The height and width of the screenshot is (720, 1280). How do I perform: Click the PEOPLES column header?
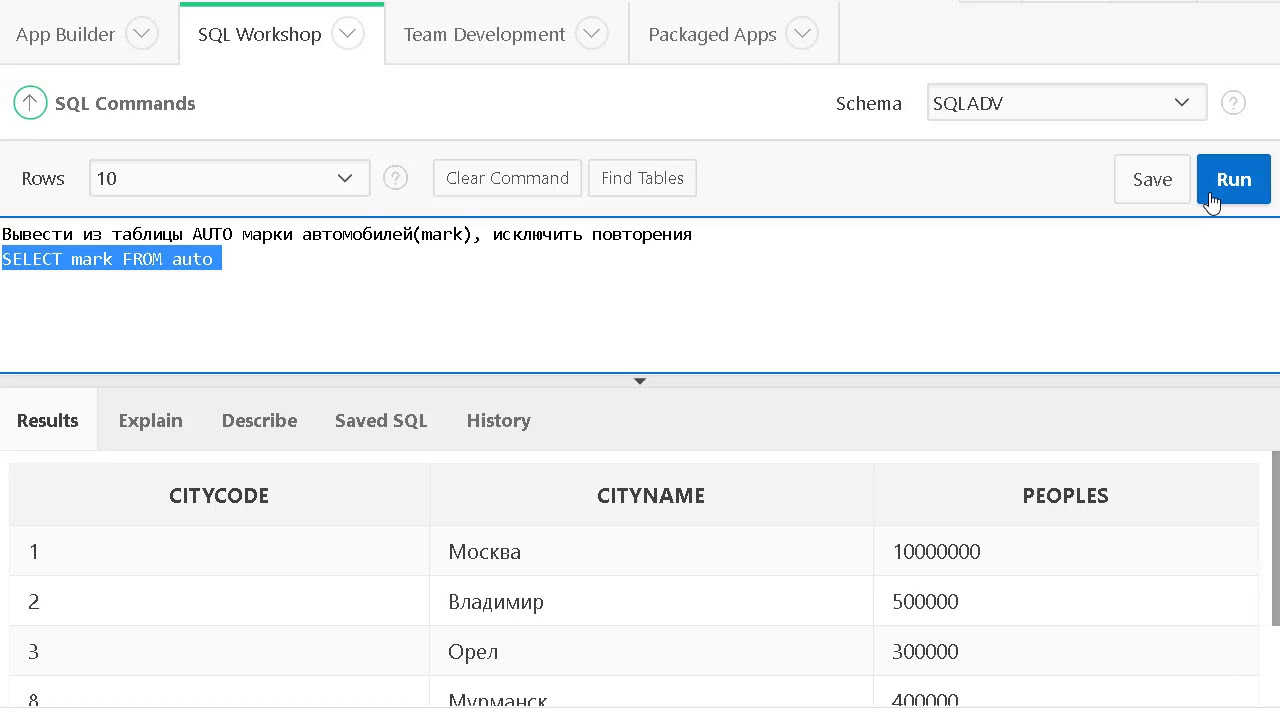point(1065,495)
